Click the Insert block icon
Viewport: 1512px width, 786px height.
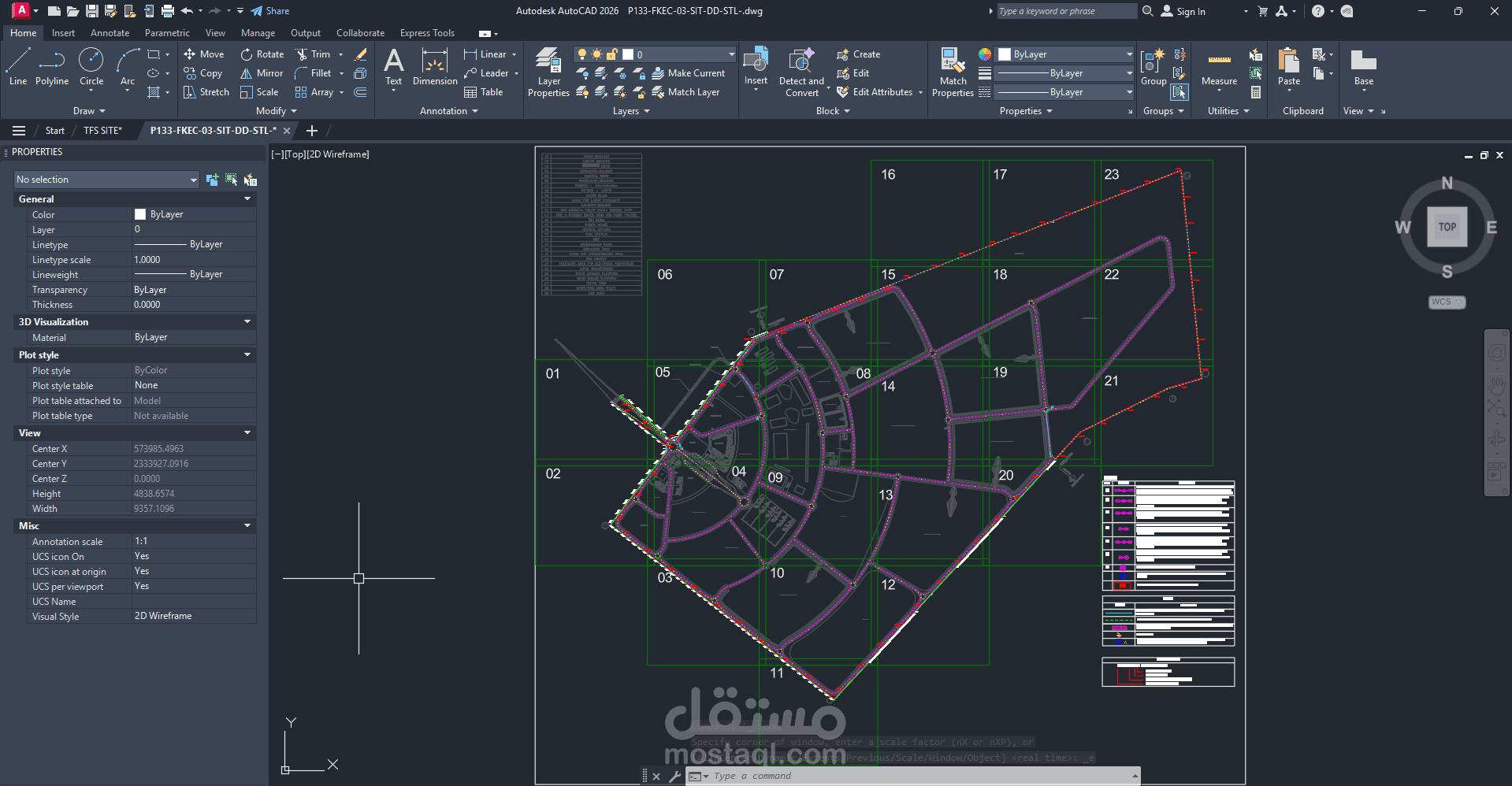click(x=756, y=66)
